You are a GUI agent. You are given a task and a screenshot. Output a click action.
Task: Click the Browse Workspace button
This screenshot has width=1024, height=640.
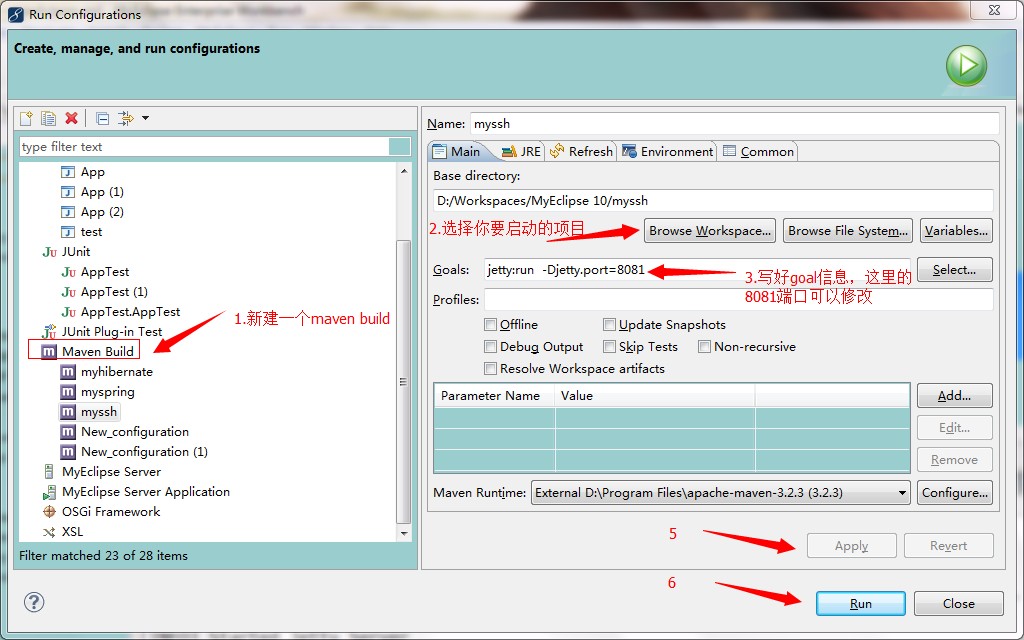710,231
